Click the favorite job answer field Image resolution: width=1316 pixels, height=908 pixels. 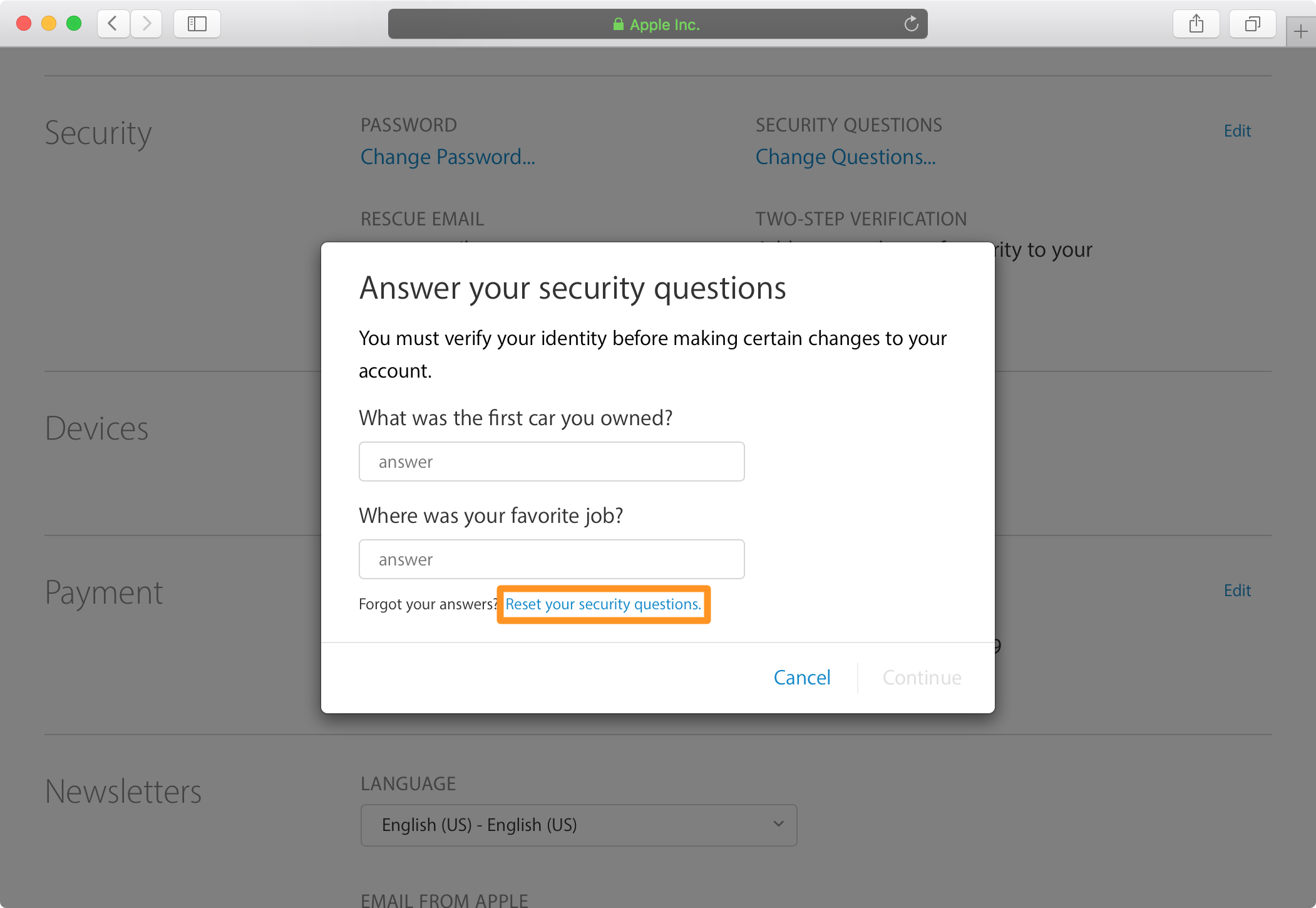[552, 559]
